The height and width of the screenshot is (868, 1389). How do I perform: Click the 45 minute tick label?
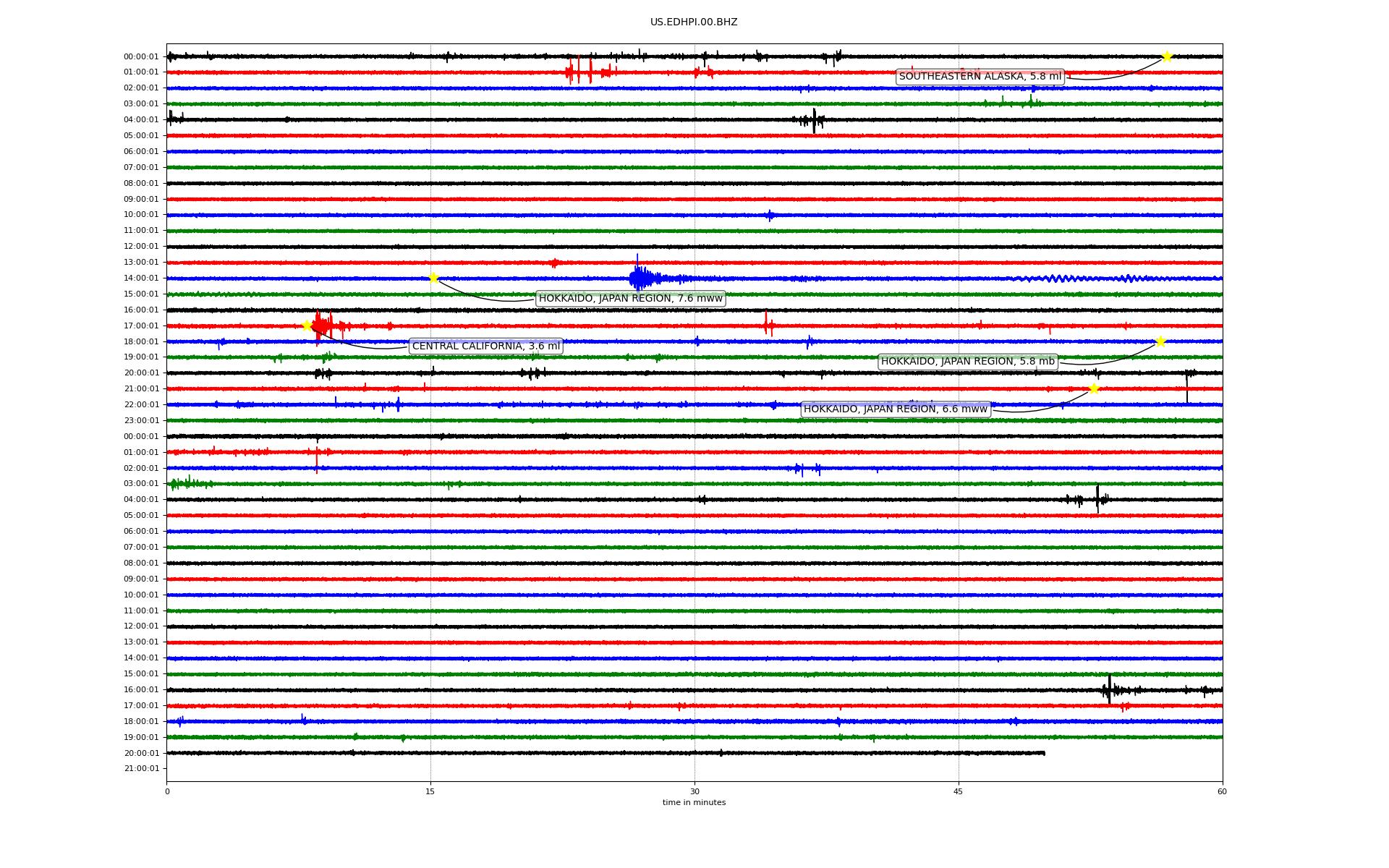[x=958, y=791]
